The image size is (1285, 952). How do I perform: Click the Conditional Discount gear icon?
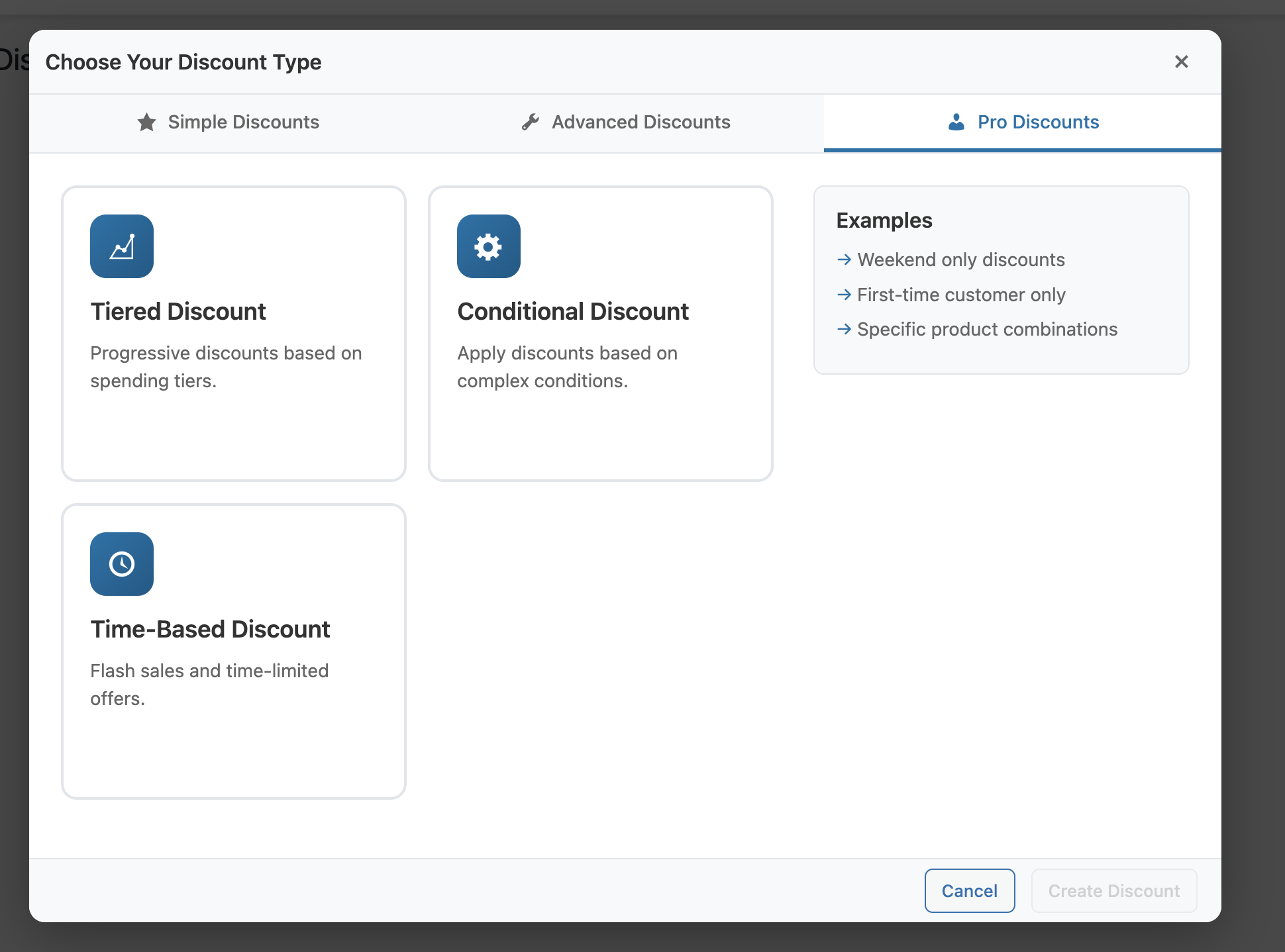pyautogui.click(x=488, y=246)
